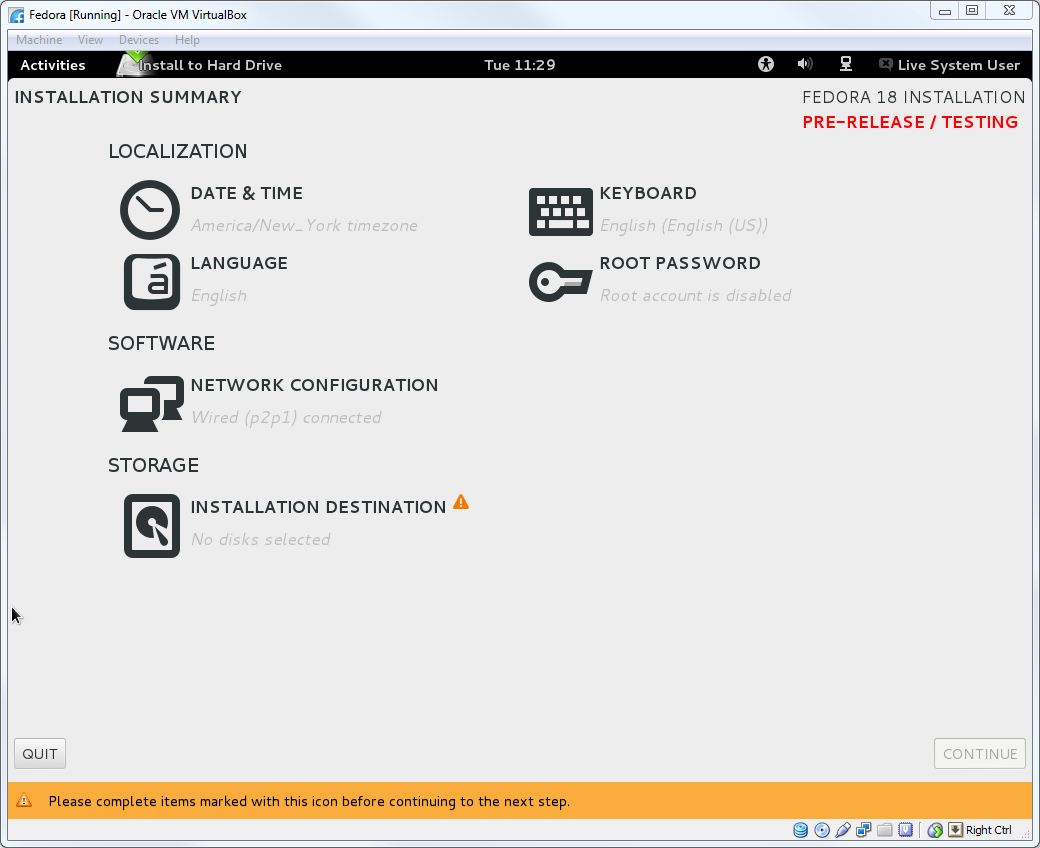Click the 'Install to Hard Drive' title text

pyautogui.click(x=210, y=65)
